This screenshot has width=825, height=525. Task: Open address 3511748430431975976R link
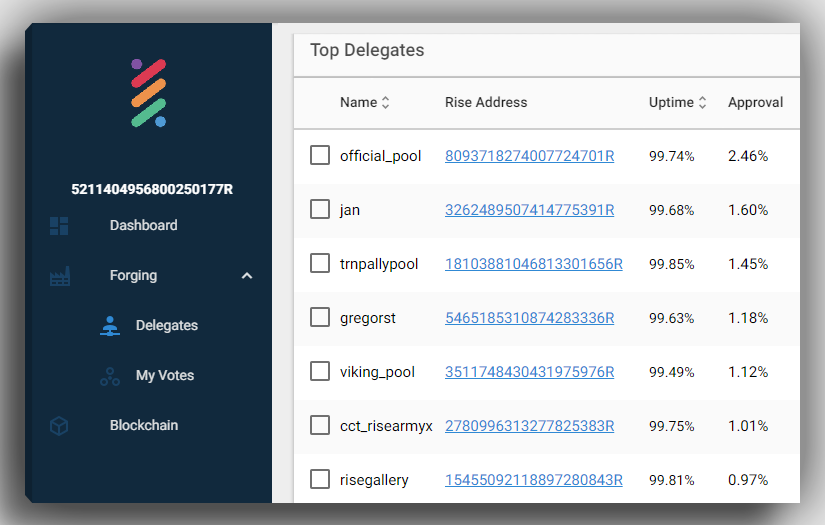pos(529,372)
